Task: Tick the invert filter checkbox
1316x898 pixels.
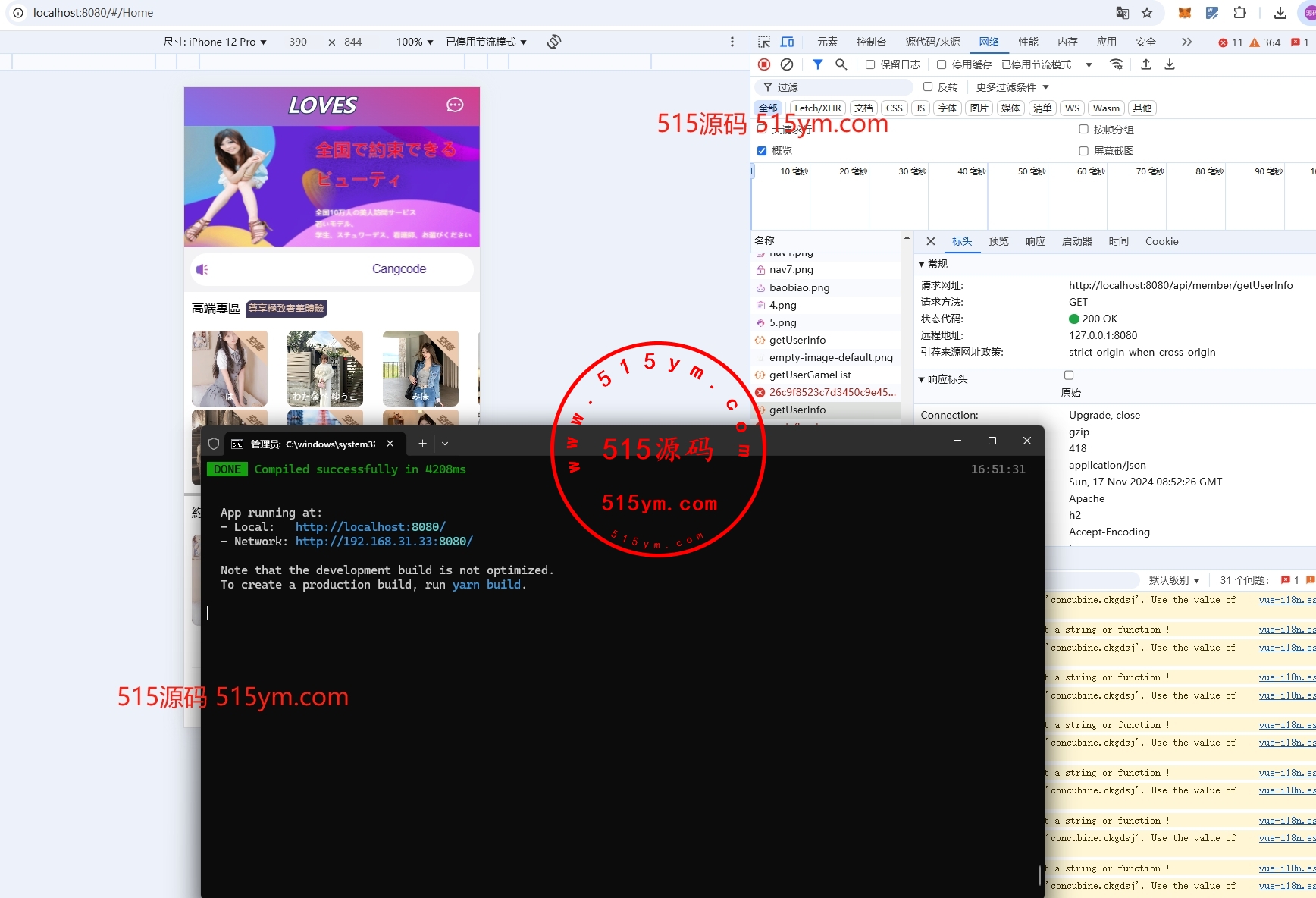Action: click(928, 86)
